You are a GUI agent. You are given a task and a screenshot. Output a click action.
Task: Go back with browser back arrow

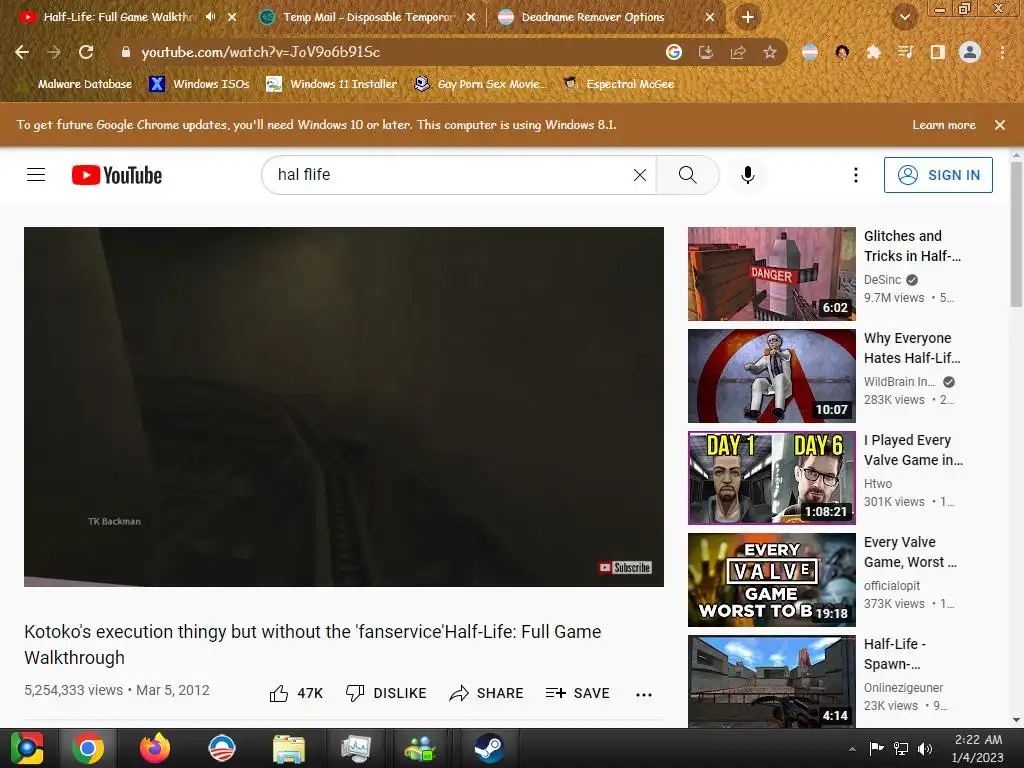[x=22, y=52]
